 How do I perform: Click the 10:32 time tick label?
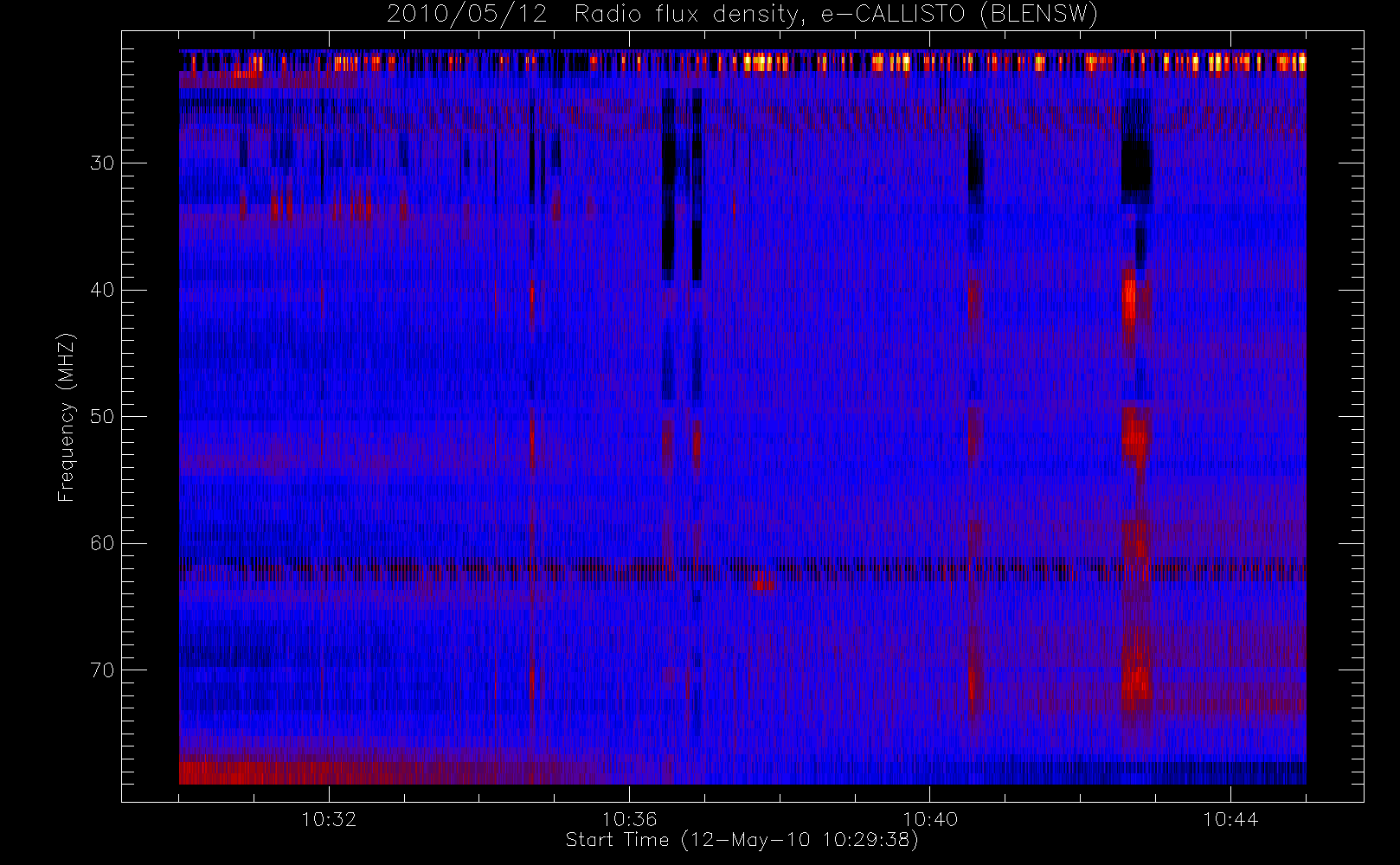click(x=329, y=819)
